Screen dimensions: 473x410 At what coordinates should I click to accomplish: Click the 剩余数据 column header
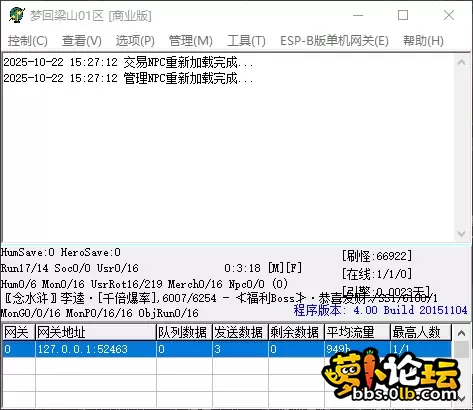(296, 332)
